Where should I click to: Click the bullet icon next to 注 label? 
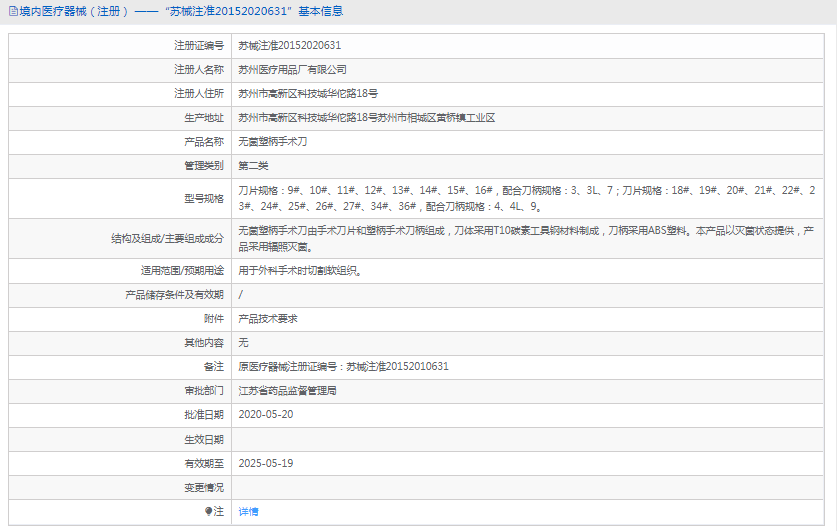tap(209, 511)
